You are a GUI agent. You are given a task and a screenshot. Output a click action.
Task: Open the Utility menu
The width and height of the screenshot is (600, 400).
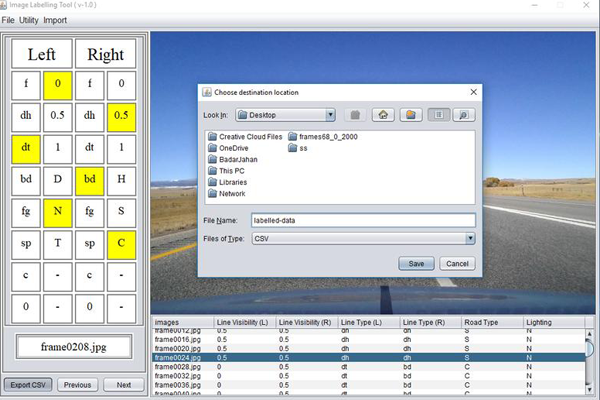[x=29, y=20]
